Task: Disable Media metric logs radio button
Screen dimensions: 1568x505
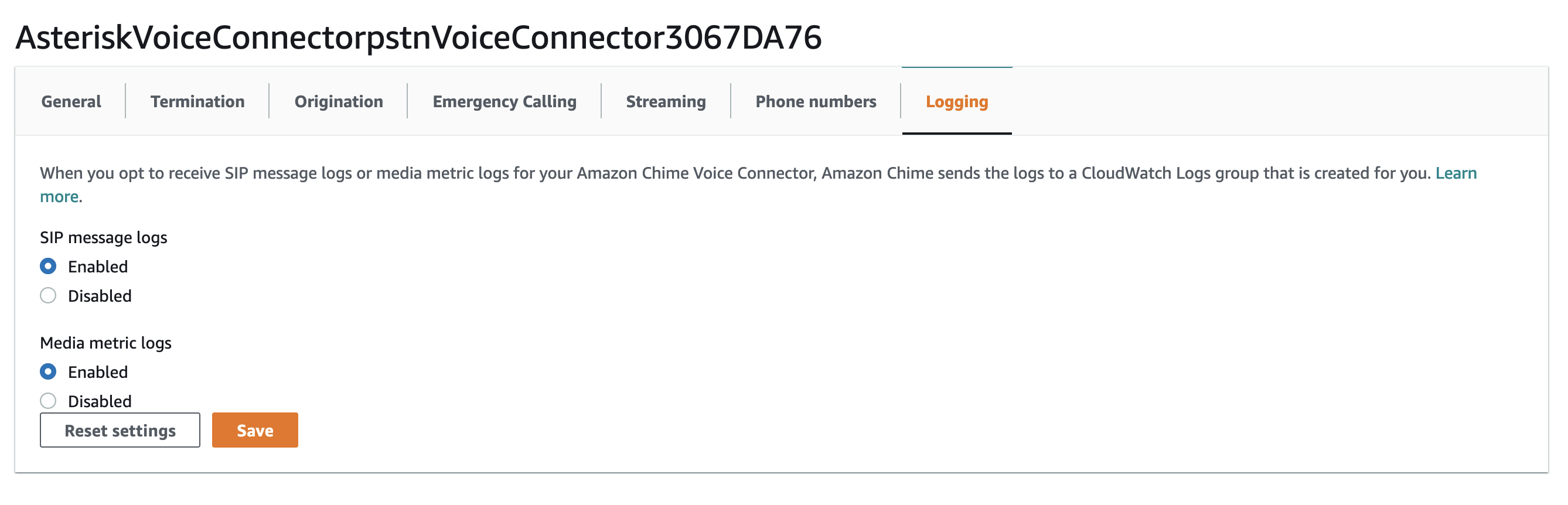Action: click(48, 401)
